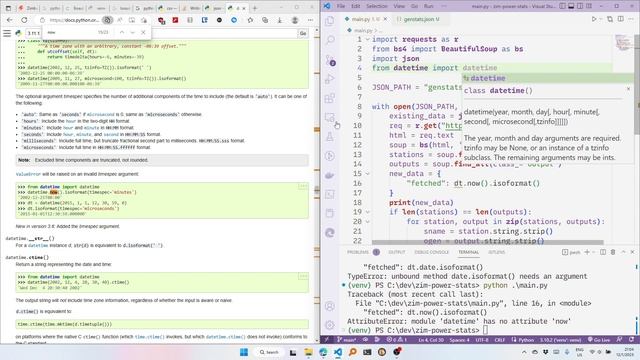640x360 pixels.
Task: Add a new terminal with the plus icon
Action: click(x=587, y=252)
